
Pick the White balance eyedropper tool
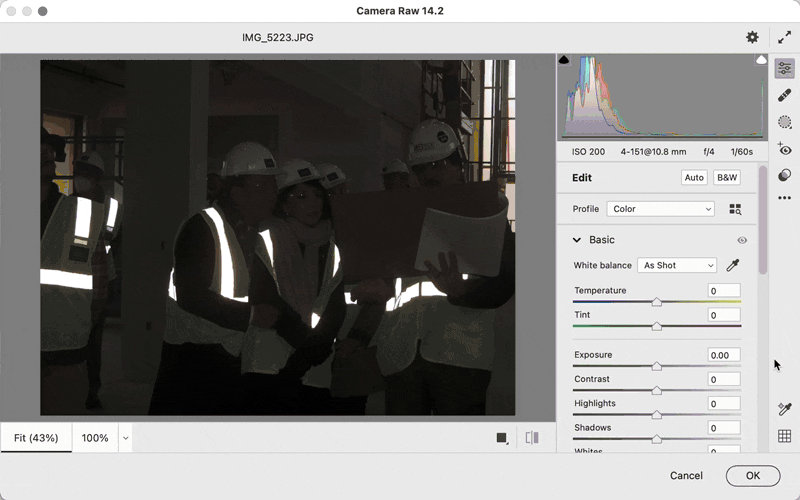tap(733, 265)
